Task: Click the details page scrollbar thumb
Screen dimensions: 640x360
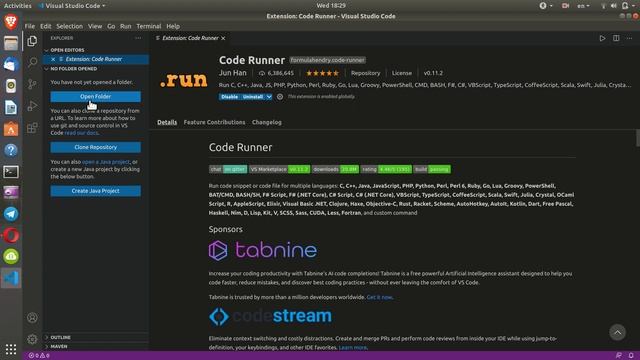Action: coord(638,138)
